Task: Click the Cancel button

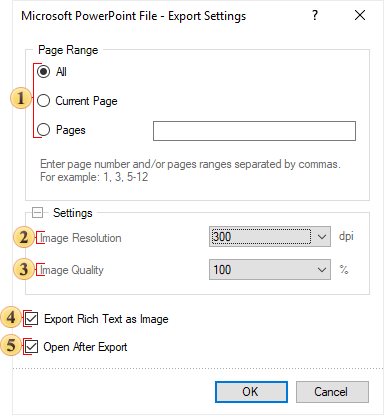Action: click(x=332, y=392)
